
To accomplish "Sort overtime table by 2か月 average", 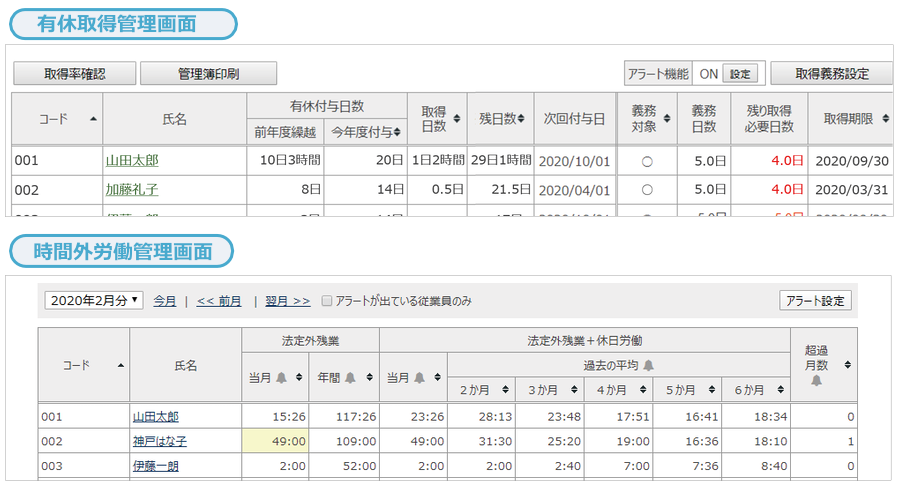I will pos(505,389).
